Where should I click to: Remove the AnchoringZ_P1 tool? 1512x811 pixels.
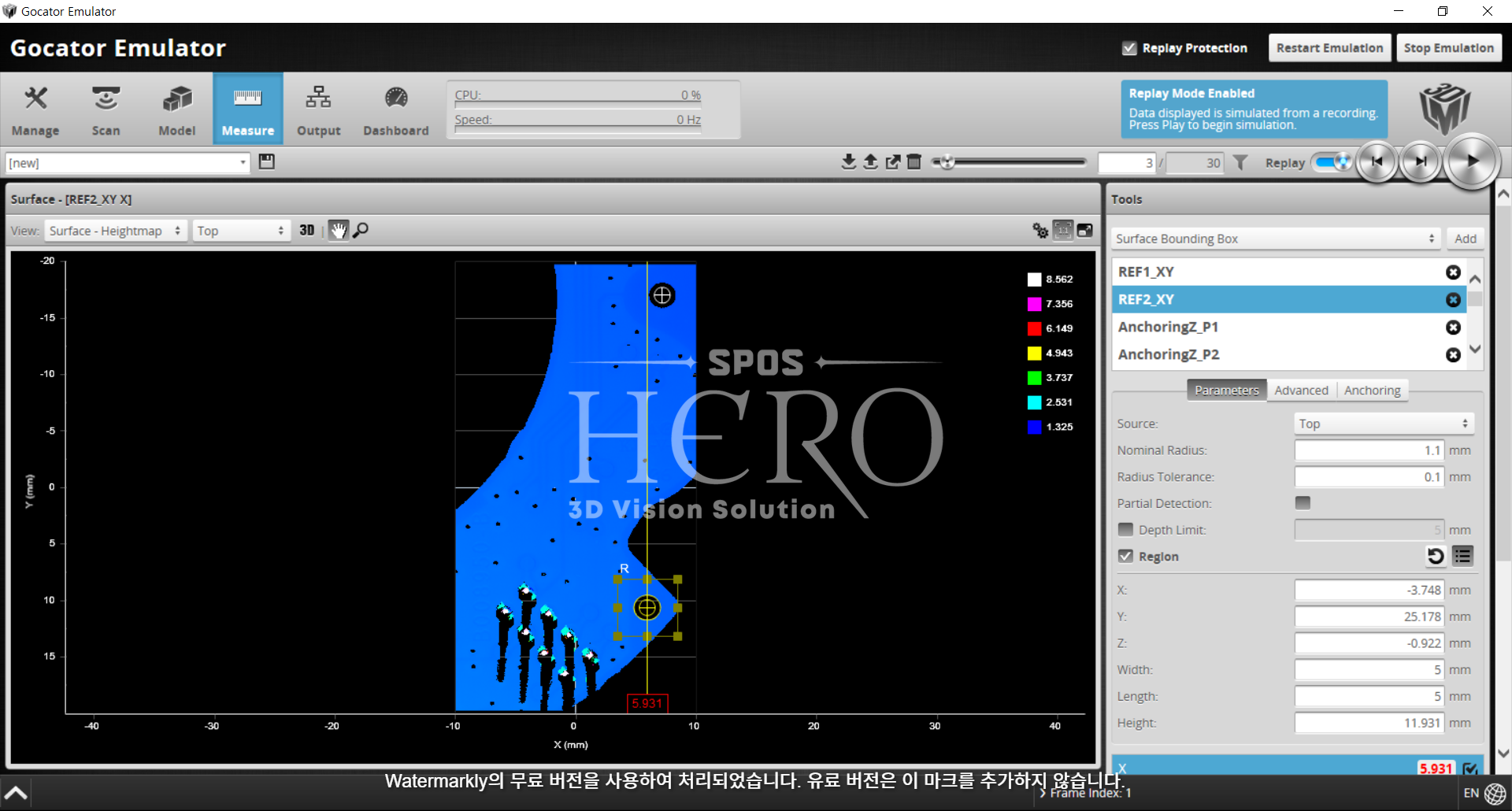[1453, 327]
